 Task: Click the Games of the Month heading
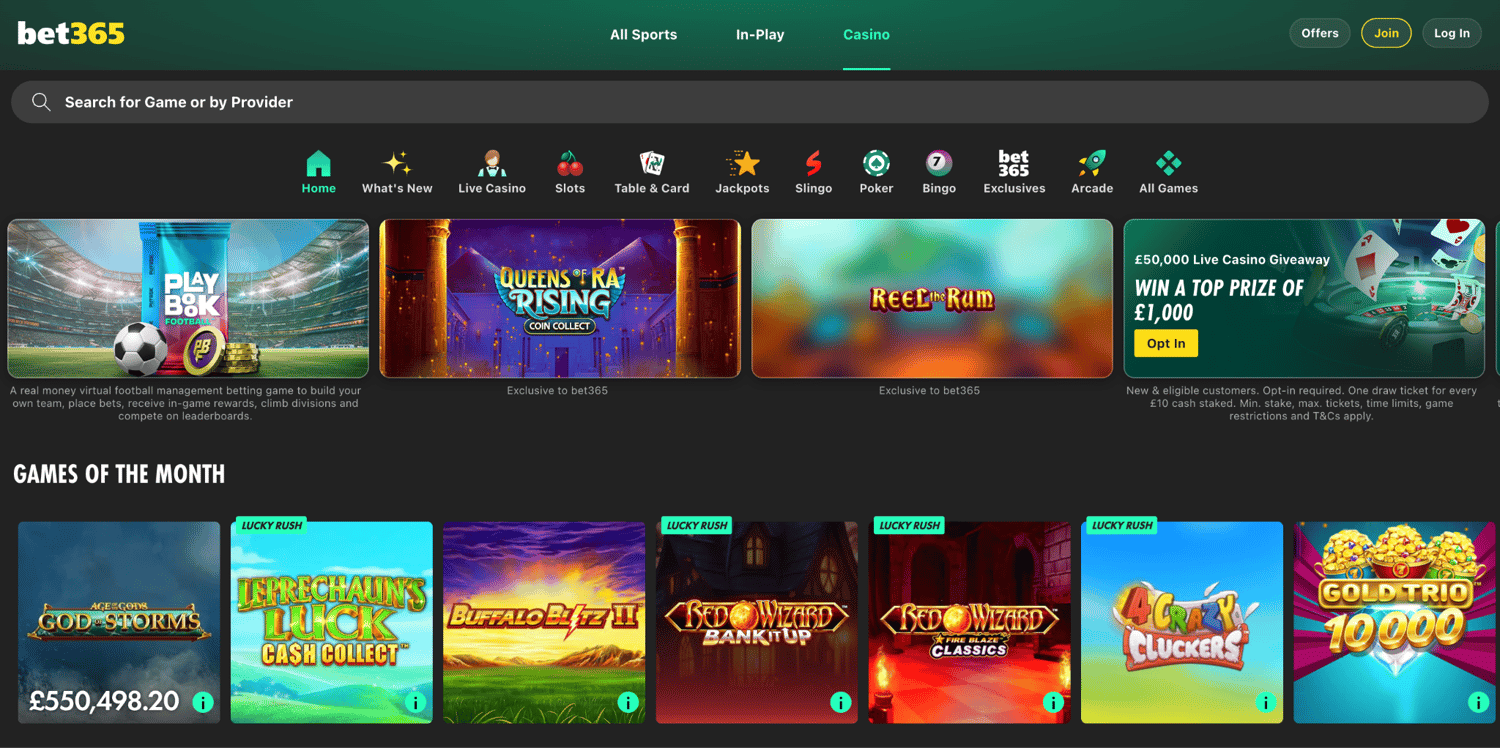pos(119,474)
